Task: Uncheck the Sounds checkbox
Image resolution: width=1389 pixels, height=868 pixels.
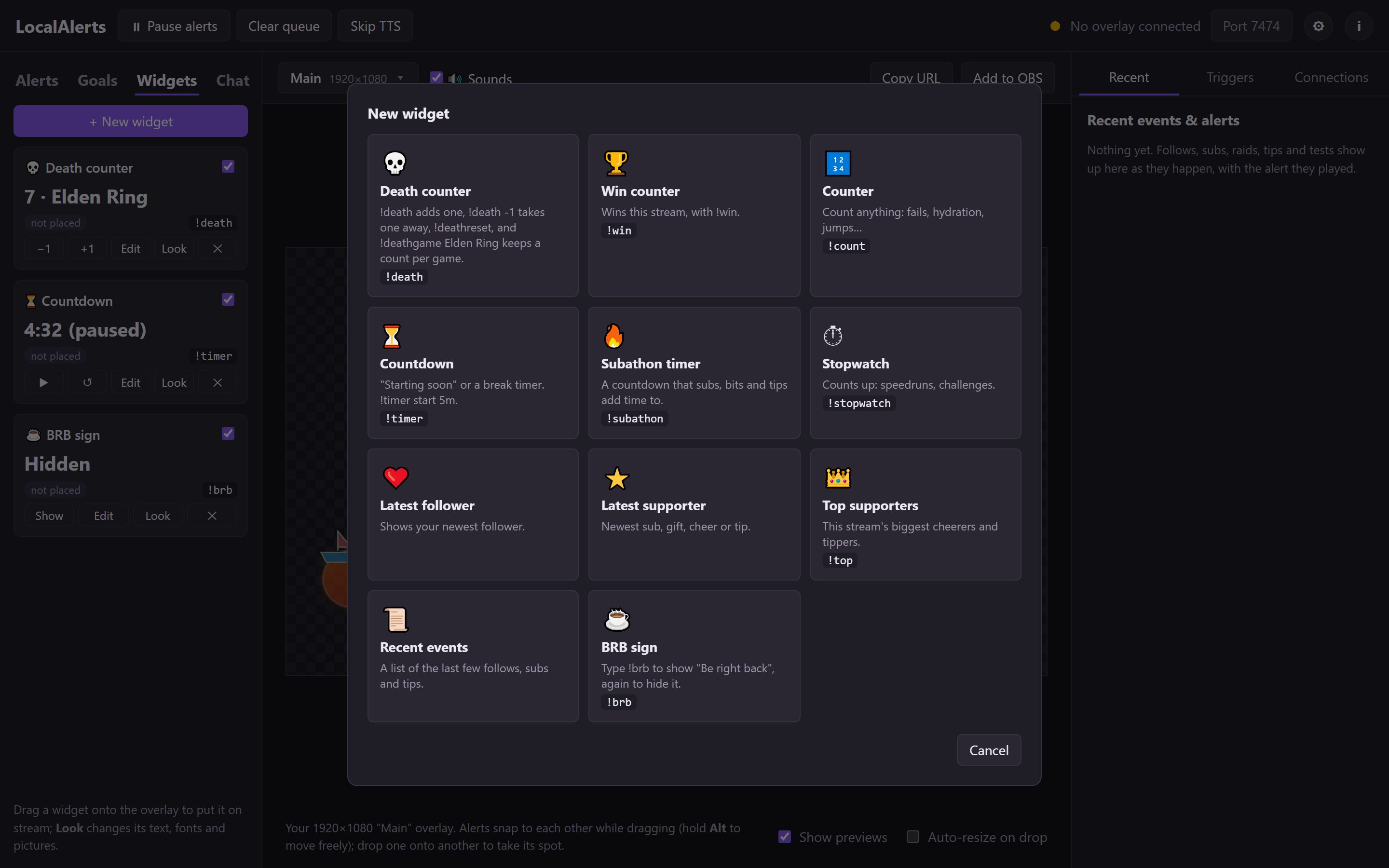Action: click(x=436, y=78)
